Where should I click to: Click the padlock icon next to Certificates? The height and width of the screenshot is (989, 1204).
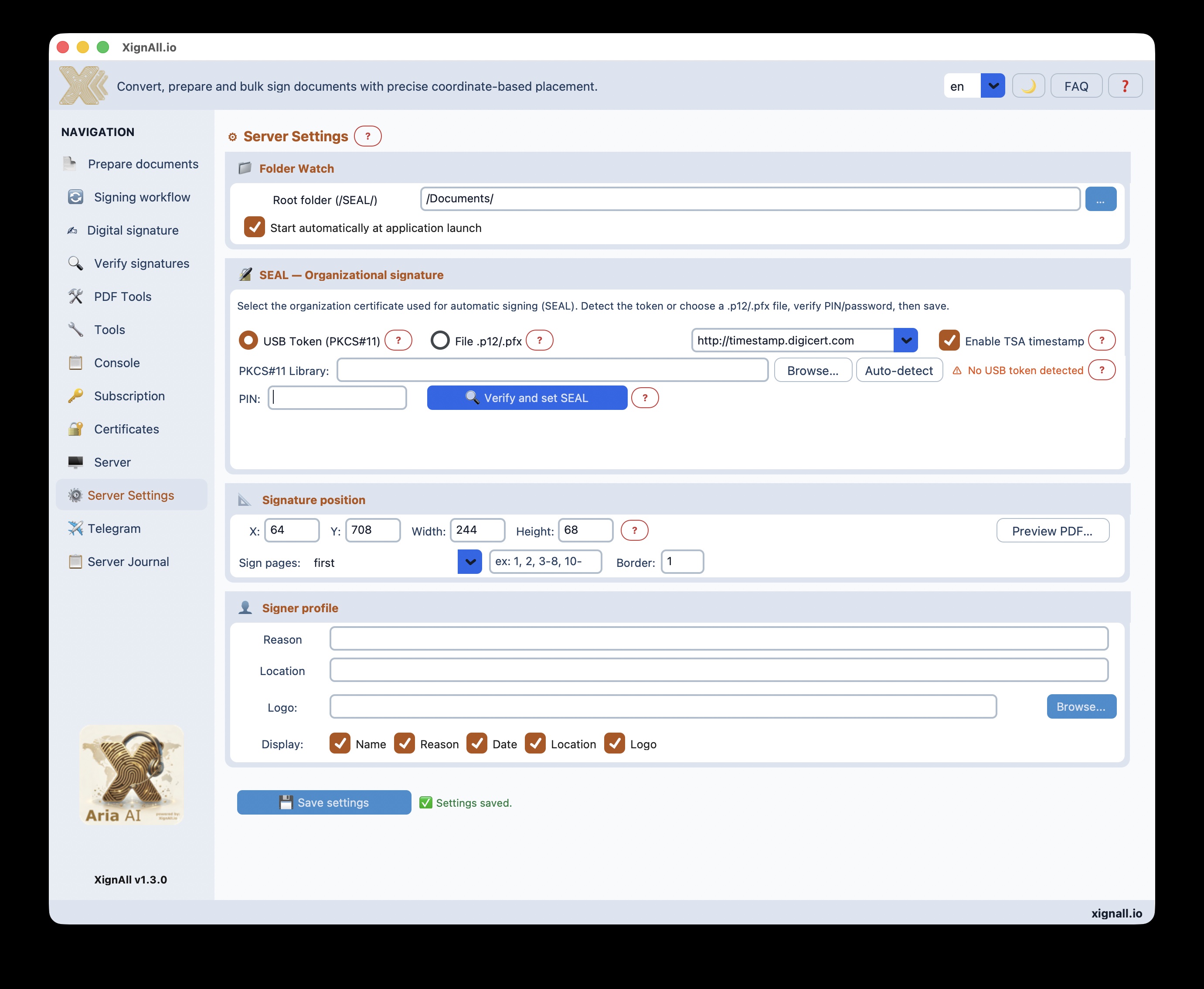76,429
